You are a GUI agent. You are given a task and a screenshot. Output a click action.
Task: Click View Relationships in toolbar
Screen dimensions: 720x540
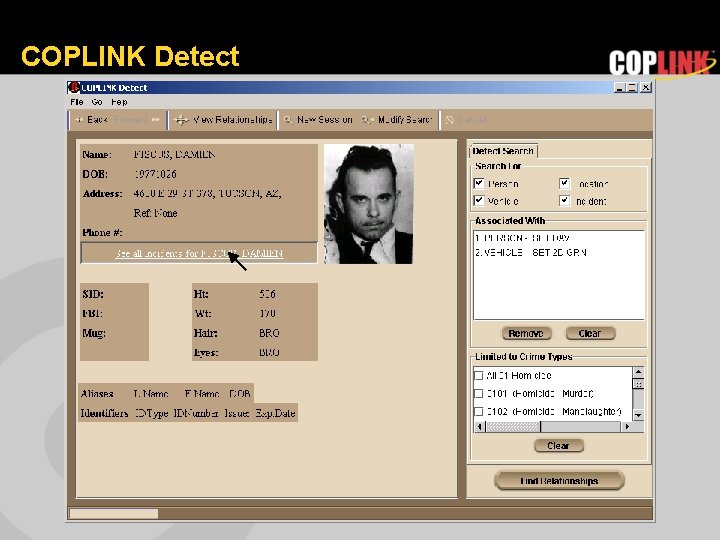point(223,120)
